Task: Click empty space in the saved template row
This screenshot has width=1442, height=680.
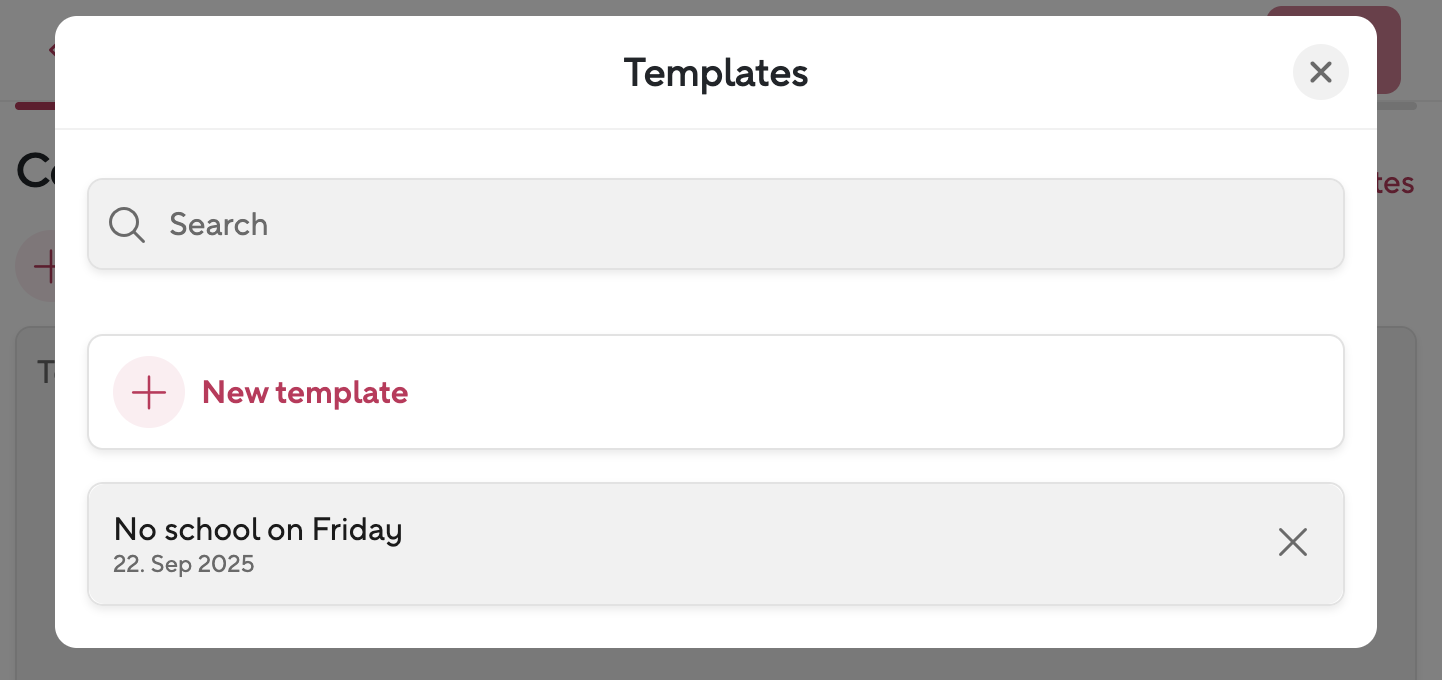Action: coord(800,544)
